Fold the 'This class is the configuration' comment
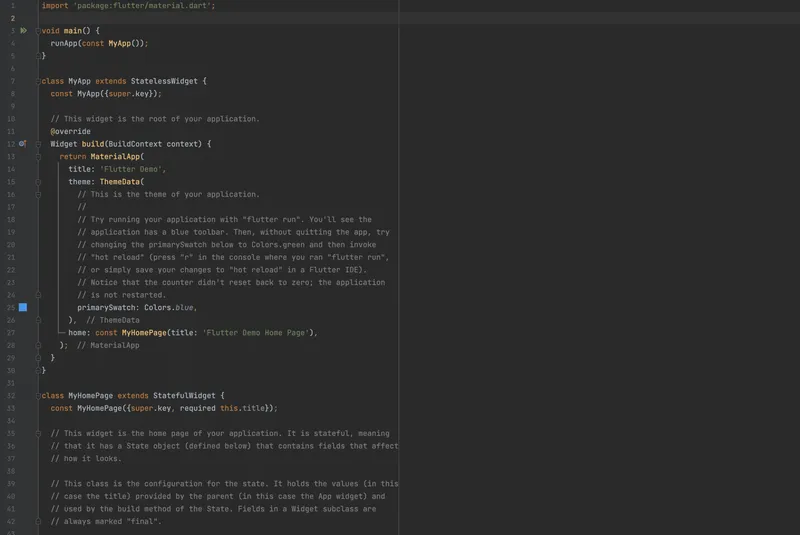The width and height of the screenshot is (800, 535). [38, 484]
